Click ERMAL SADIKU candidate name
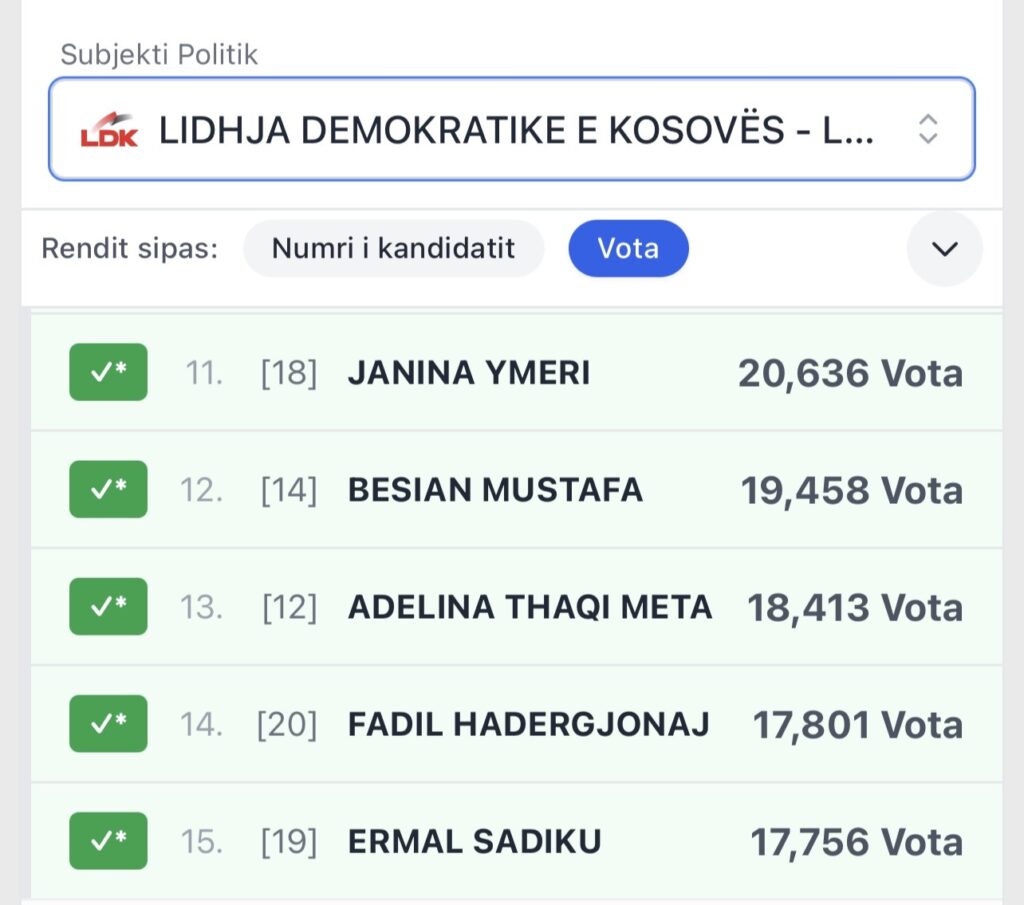Image resolution: width=1024 pixels, height=905 pixels. click(x=474, y=841)
